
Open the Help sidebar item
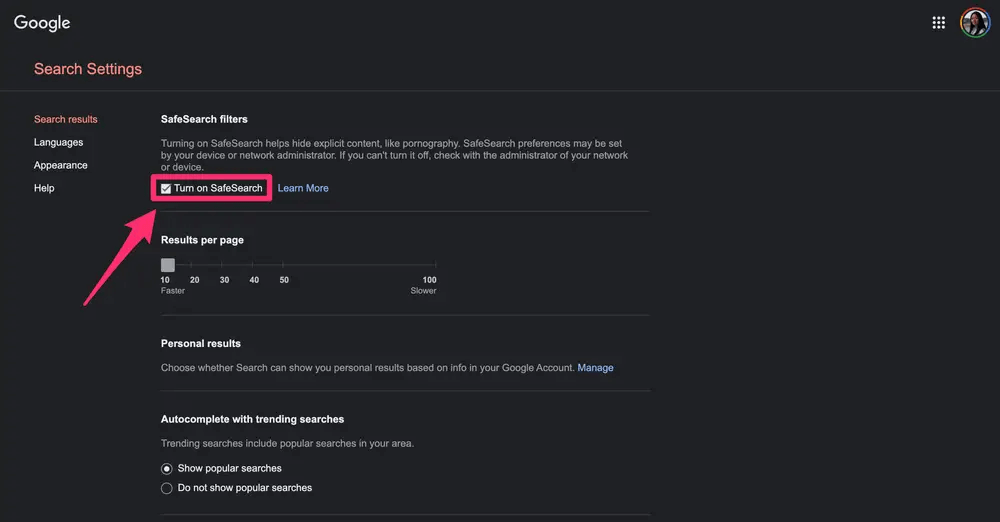(44, 188)
